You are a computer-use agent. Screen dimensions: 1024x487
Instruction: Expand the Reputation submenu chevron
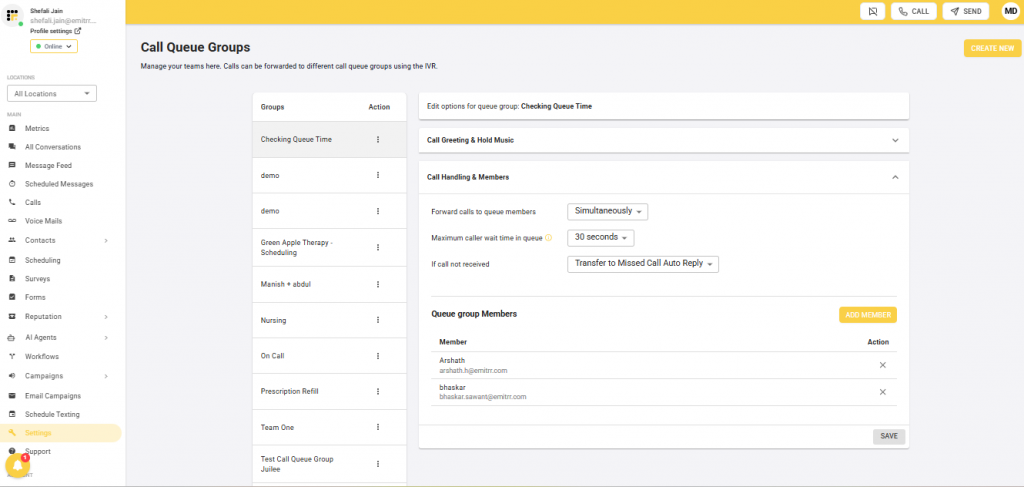tap(106, 317)
